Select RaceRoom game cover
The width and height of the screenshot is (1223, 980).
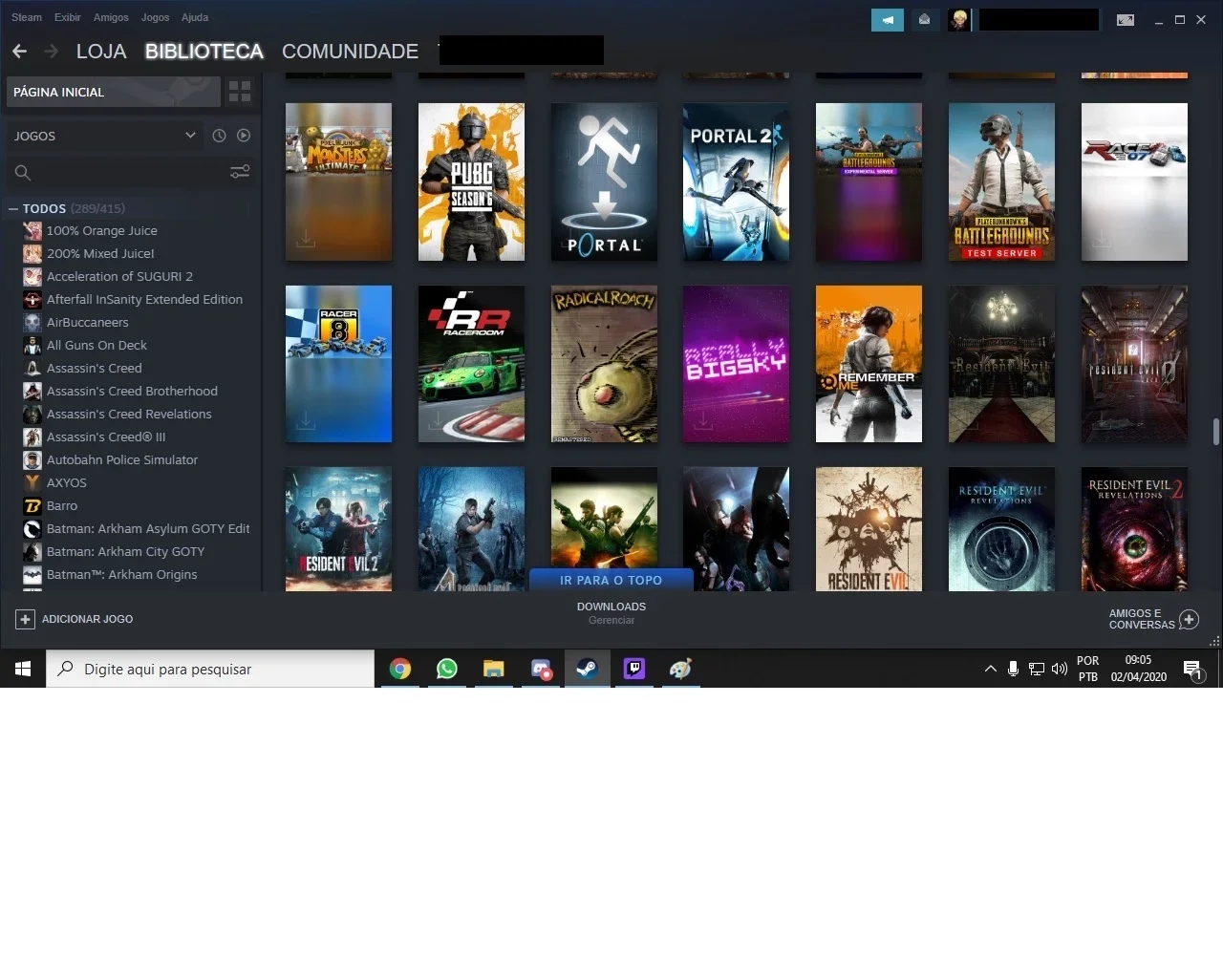[x=471, y=364]
